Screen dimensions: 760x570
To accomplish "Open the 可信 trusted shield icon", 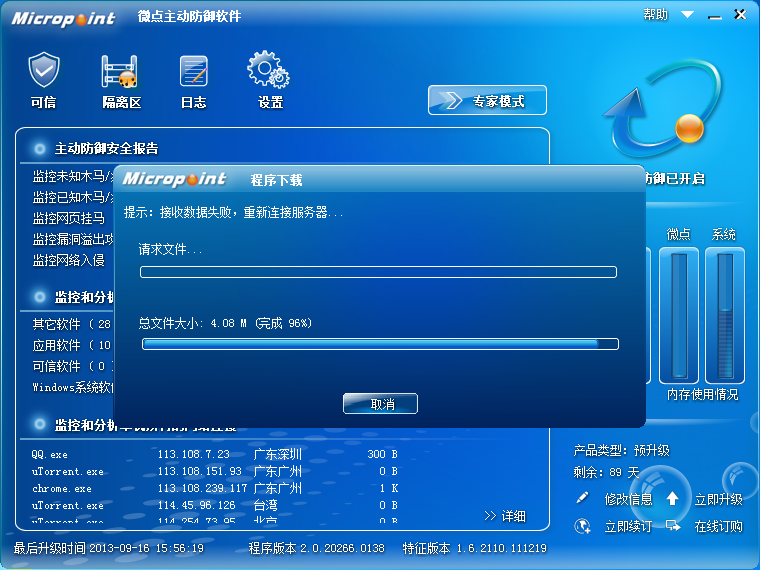I will point(44,80).
